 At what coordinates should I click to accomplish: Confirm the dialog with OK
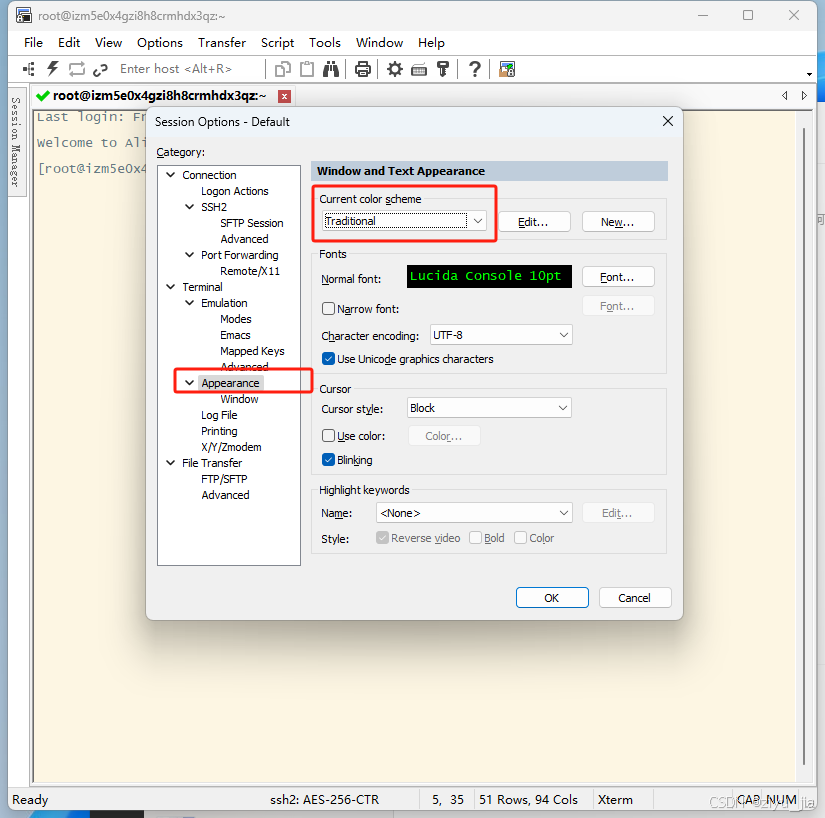tap(552, 598)
